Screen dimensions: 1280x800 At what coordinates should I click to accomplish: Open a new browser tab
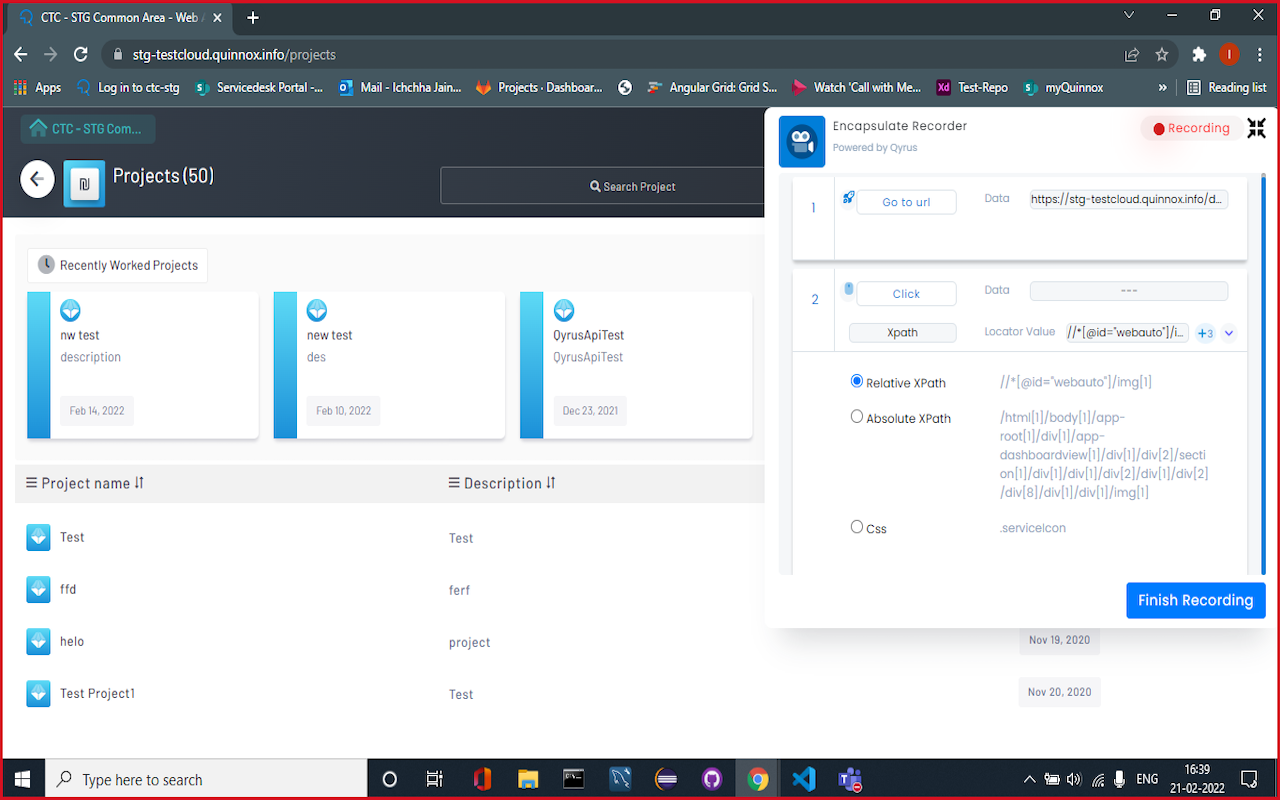pyautogui.click(x=253, y=18)
